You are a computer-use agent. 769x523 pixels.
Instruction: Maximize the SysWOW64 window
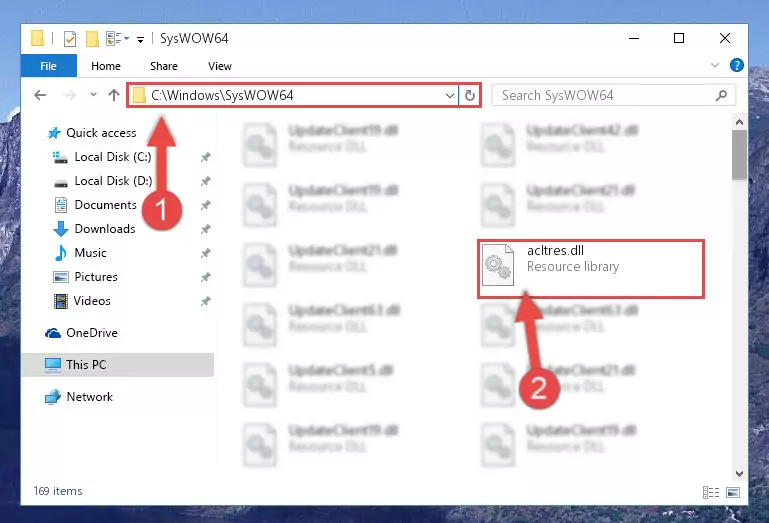click(679, 38)
